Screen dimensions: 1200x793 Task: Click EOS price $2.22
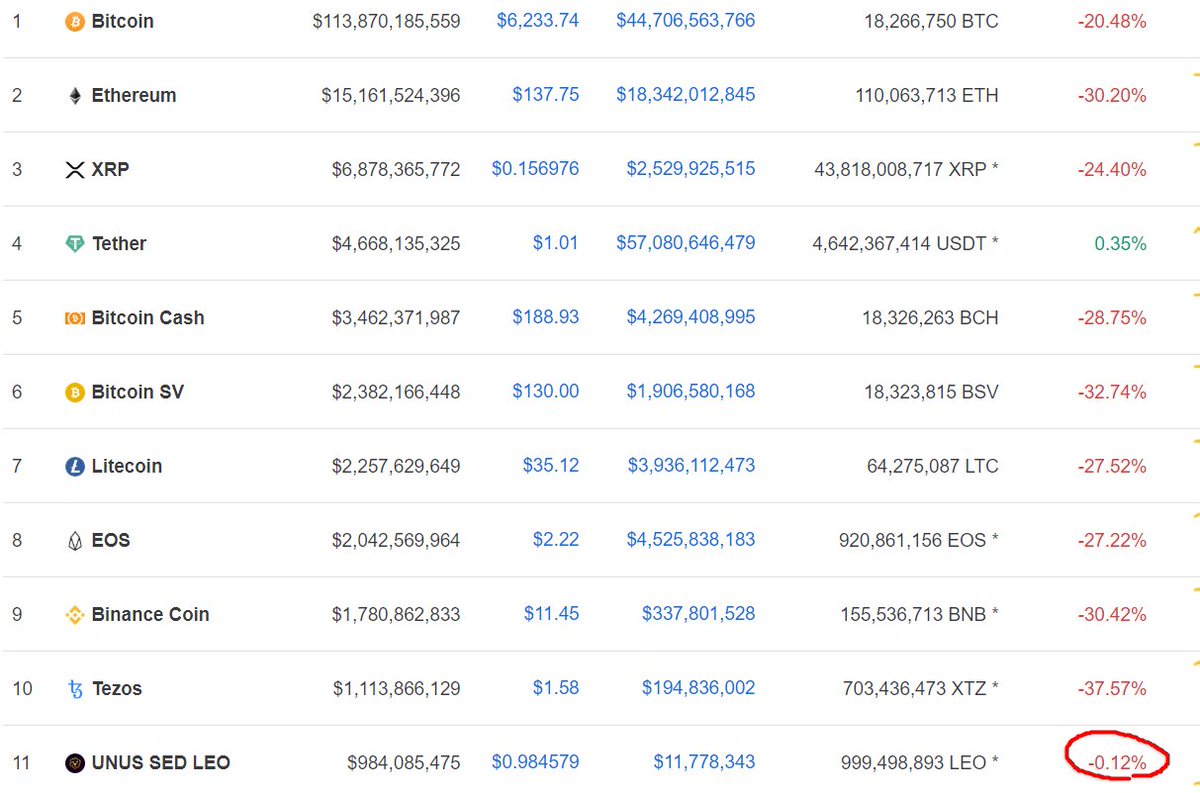[x=556, y=539]
